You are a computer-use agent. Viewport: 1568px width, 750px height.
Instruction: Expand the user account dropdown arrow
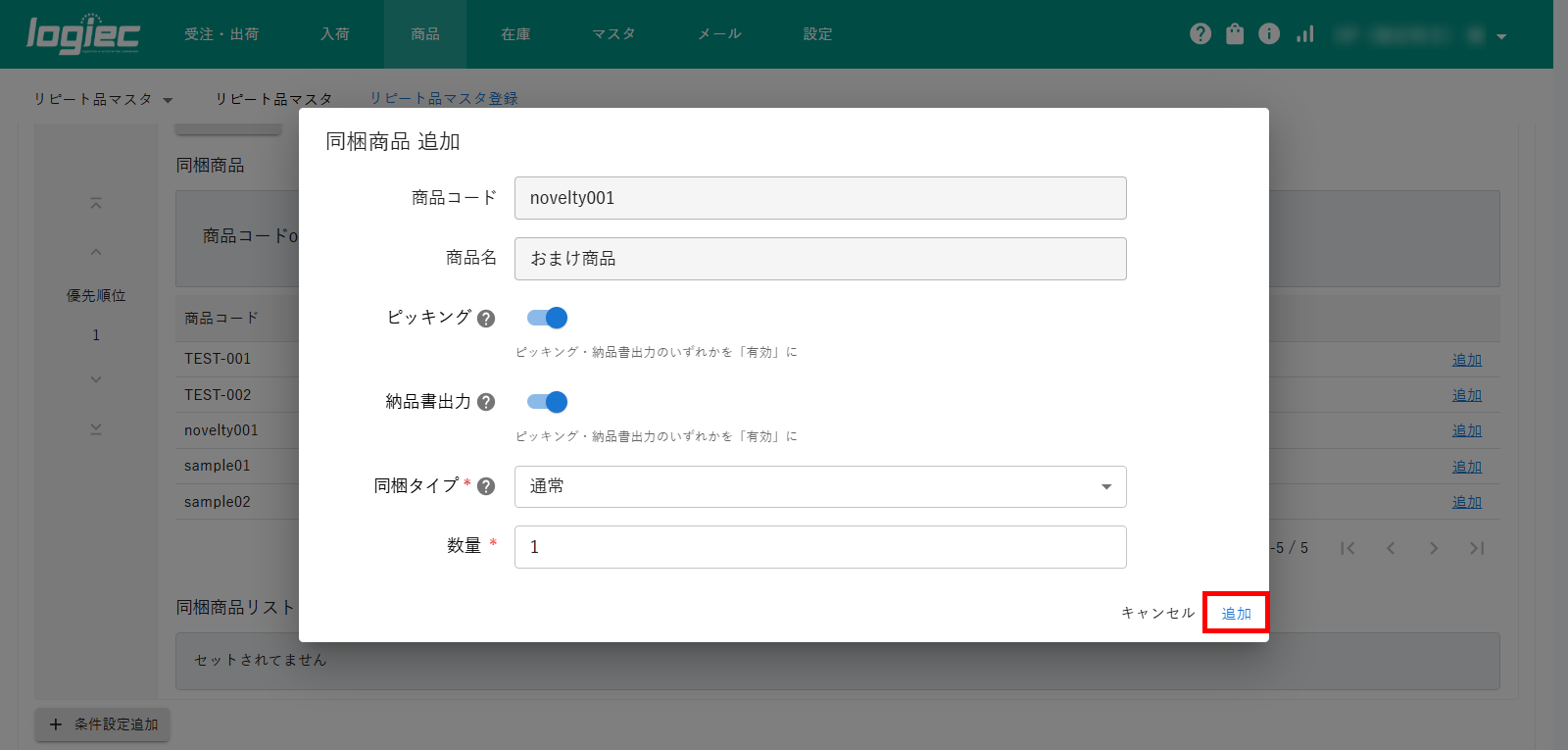[x=1501, y=36]
